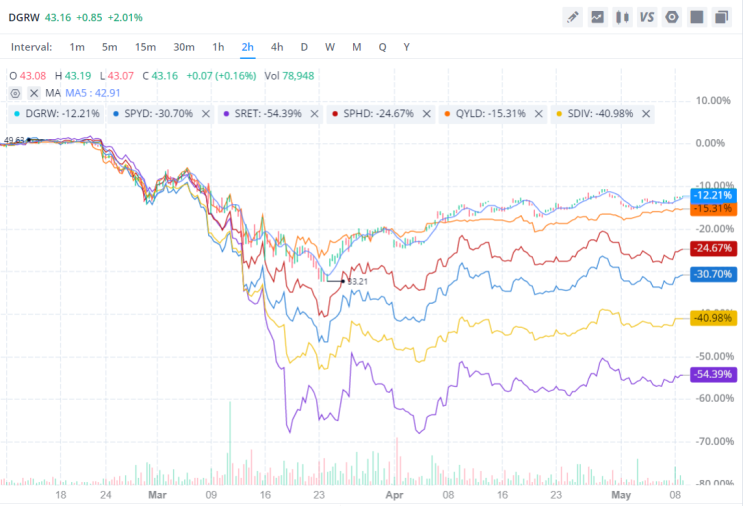Click the purple -54.39% price tag

pyautogui.click(x=713, y=374)
